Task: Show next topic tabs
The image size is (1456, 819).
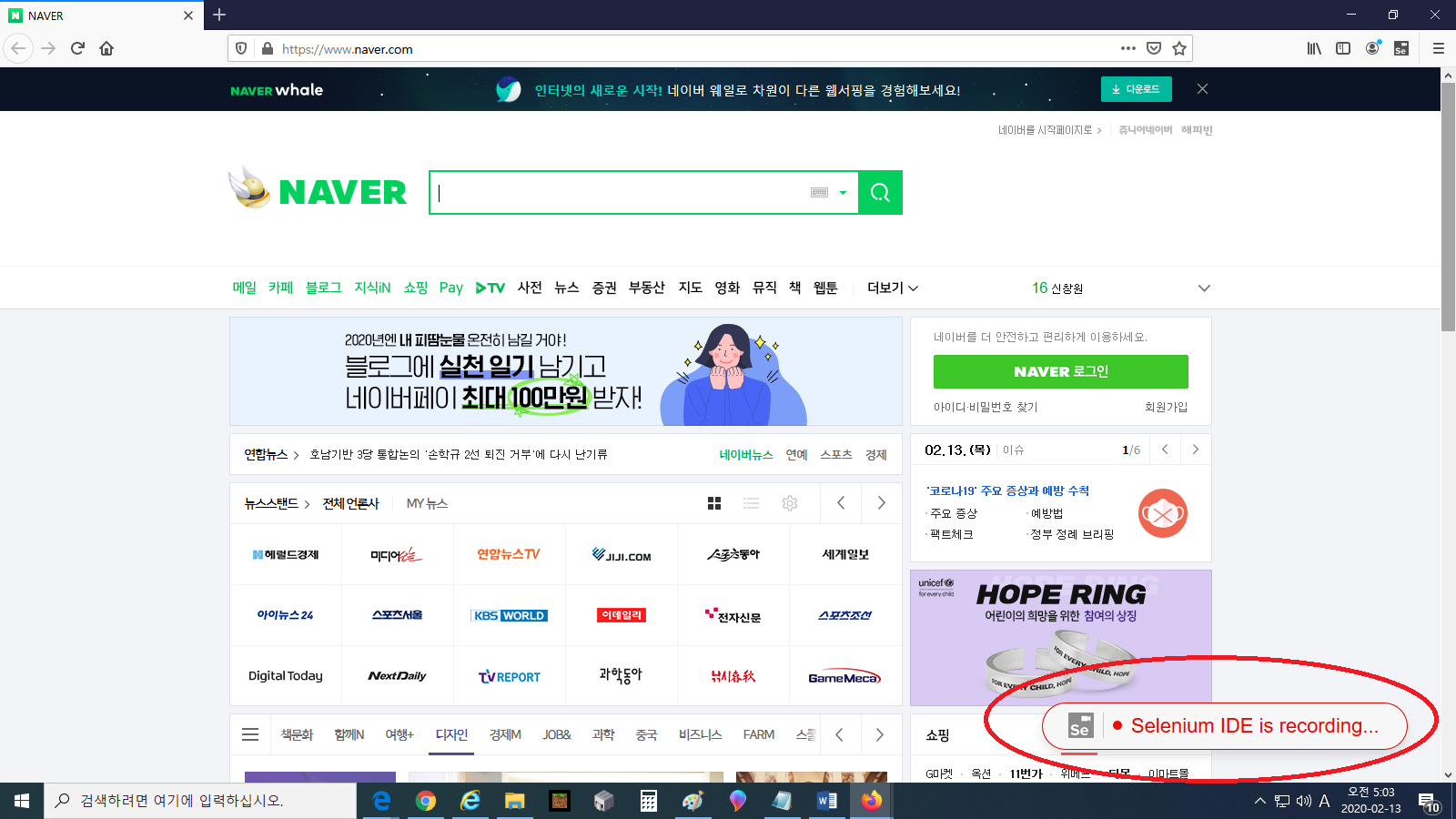Action: click(x=879, y=734)
